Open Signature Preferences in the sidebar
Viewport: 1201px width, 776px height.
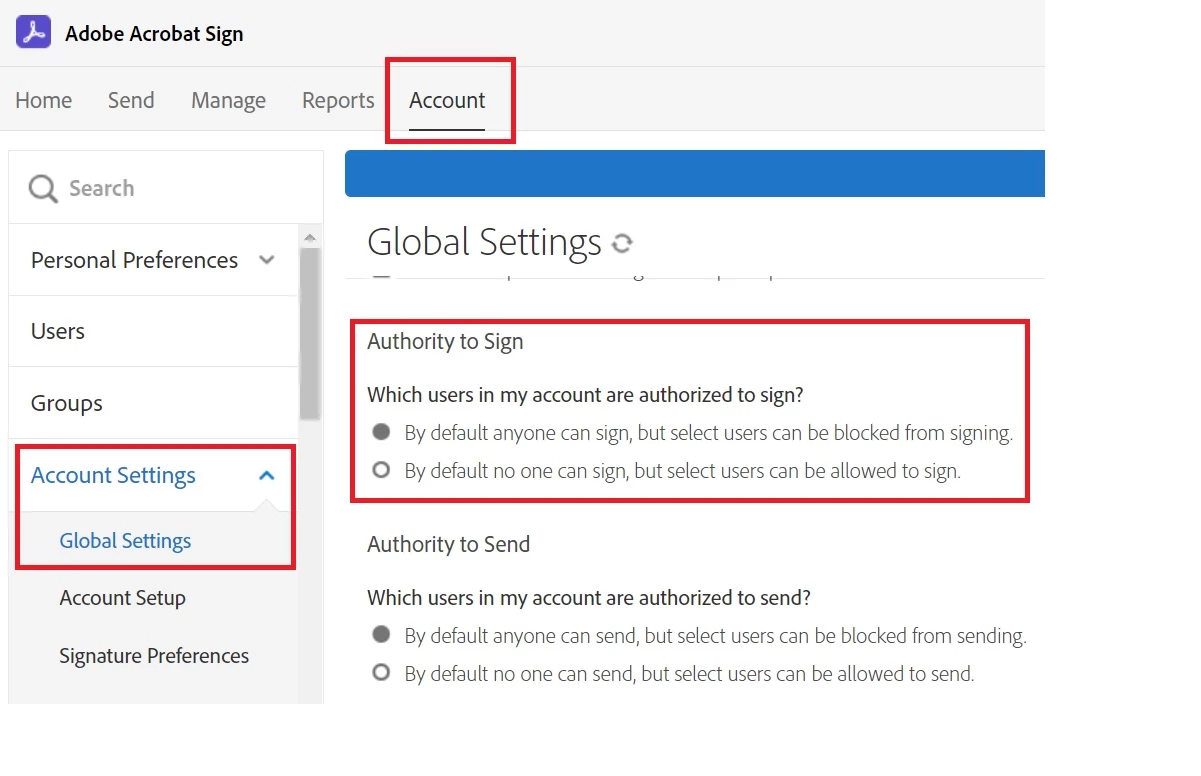click(x=154, y=656)
